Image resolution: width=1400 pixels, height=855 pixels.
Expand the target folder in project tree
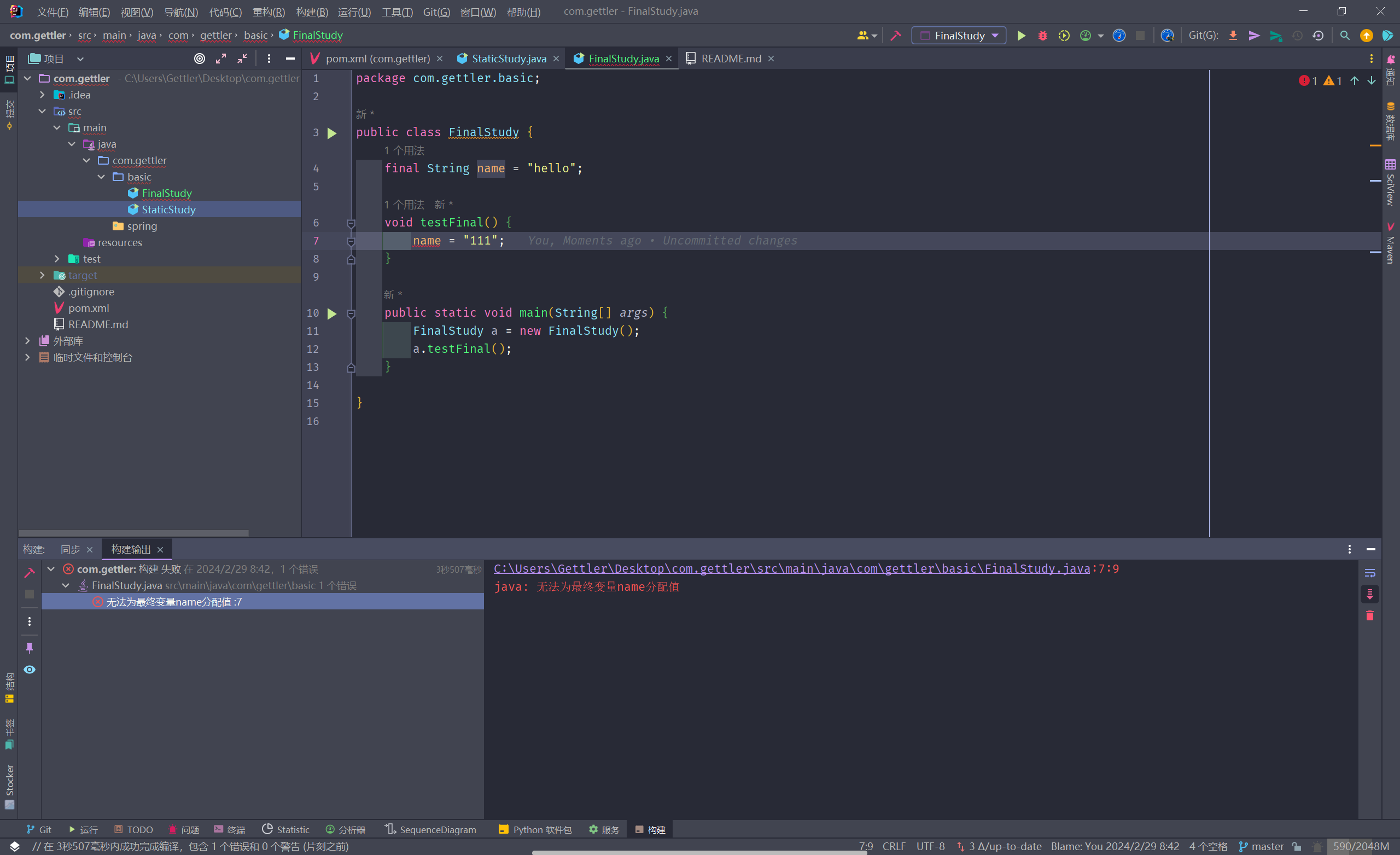42,275
